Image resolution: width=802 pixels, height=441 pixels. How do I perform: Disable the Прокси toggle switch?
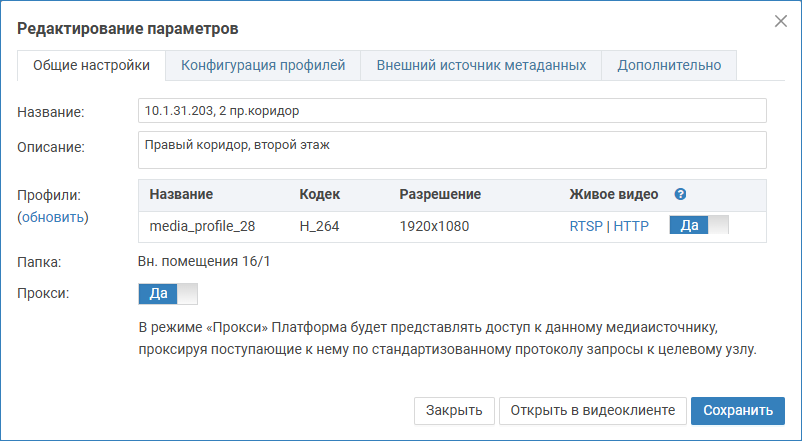click(168, 294)
